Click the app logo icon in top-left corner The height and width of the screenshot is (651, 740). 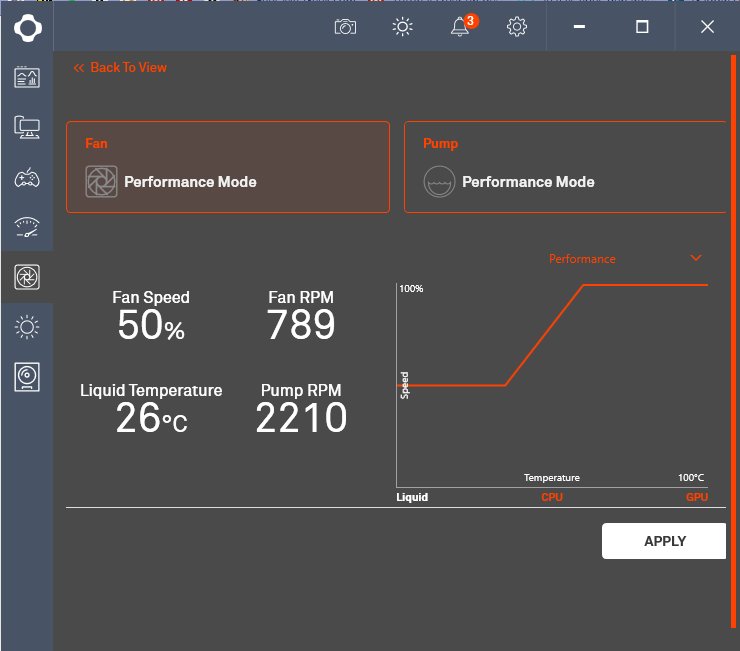point(26,27)
